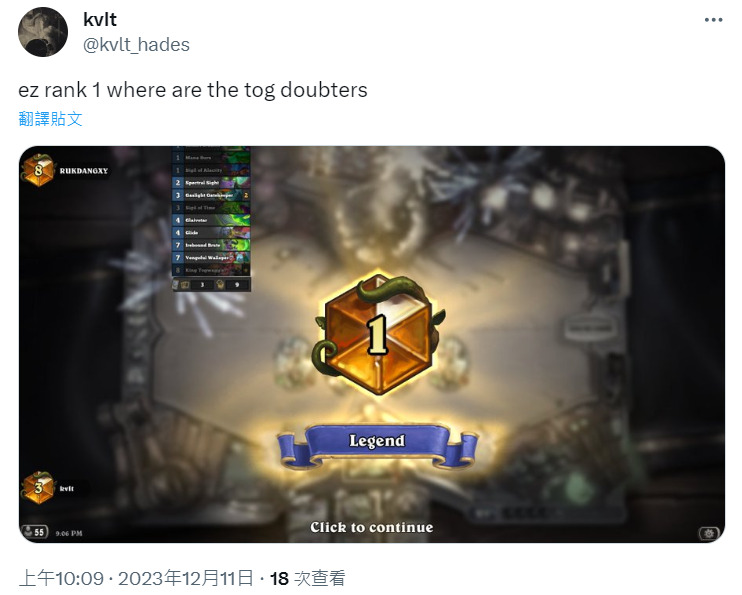Screen dimensions: 742x595
Task: Click kvlt's round profile avatar
Action: coord(43,32)
